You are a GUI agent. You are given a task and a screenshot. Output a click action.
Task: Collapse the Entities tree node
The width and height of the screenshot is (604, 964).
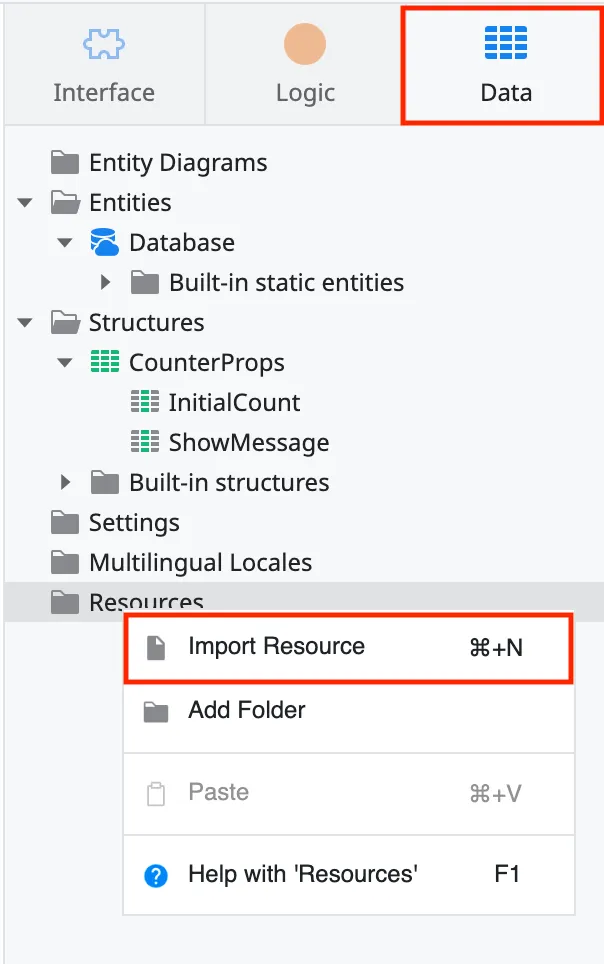pos(24,202)
